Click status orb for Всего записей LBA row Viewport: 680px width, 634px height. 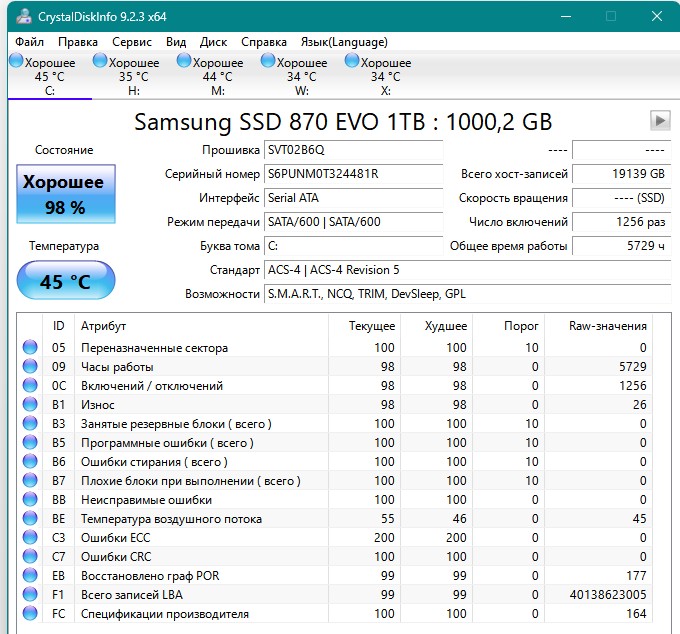[x=29, y=595]
